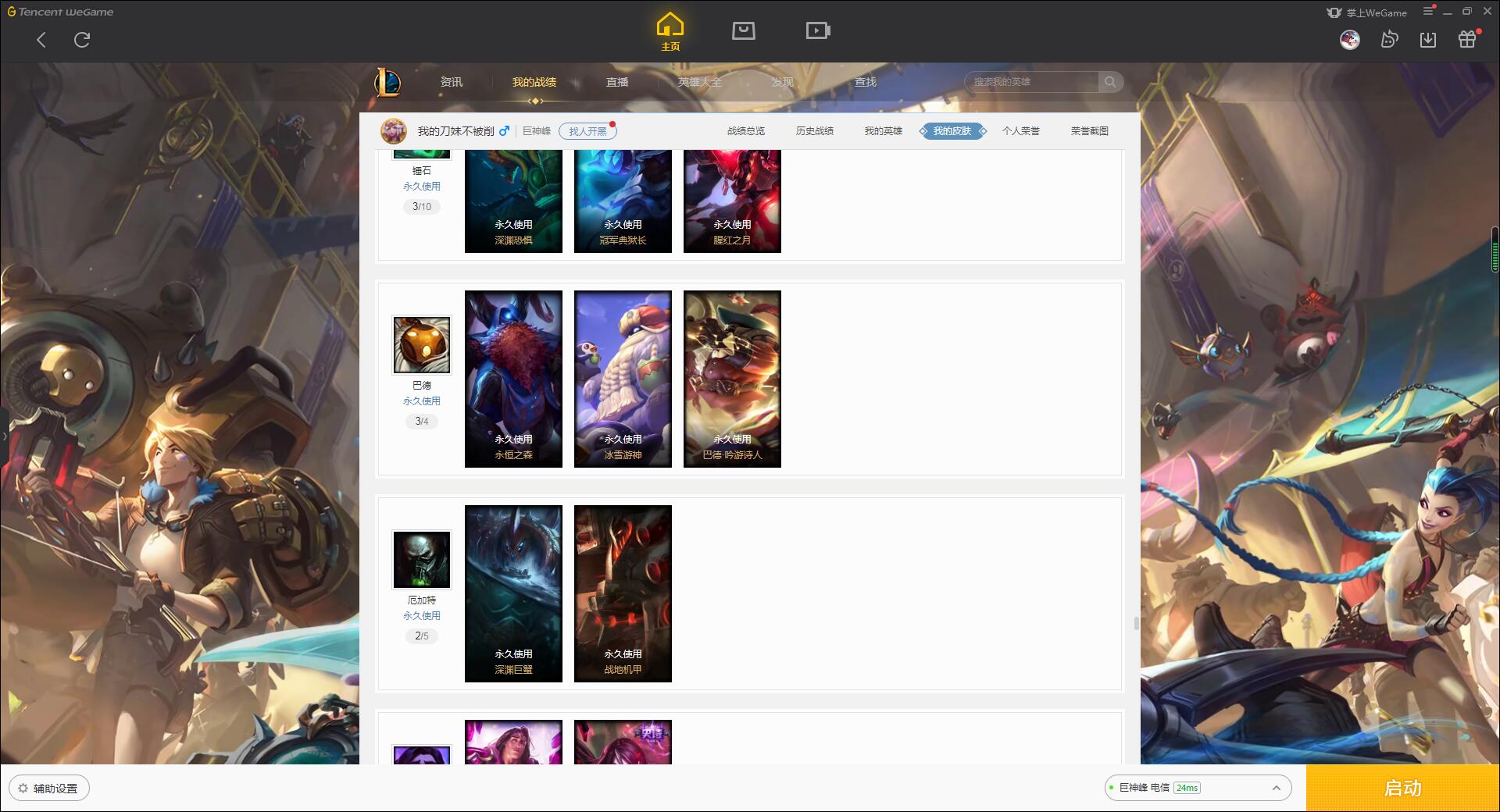
Task: Open the video live icon
Action: point(817,30)
